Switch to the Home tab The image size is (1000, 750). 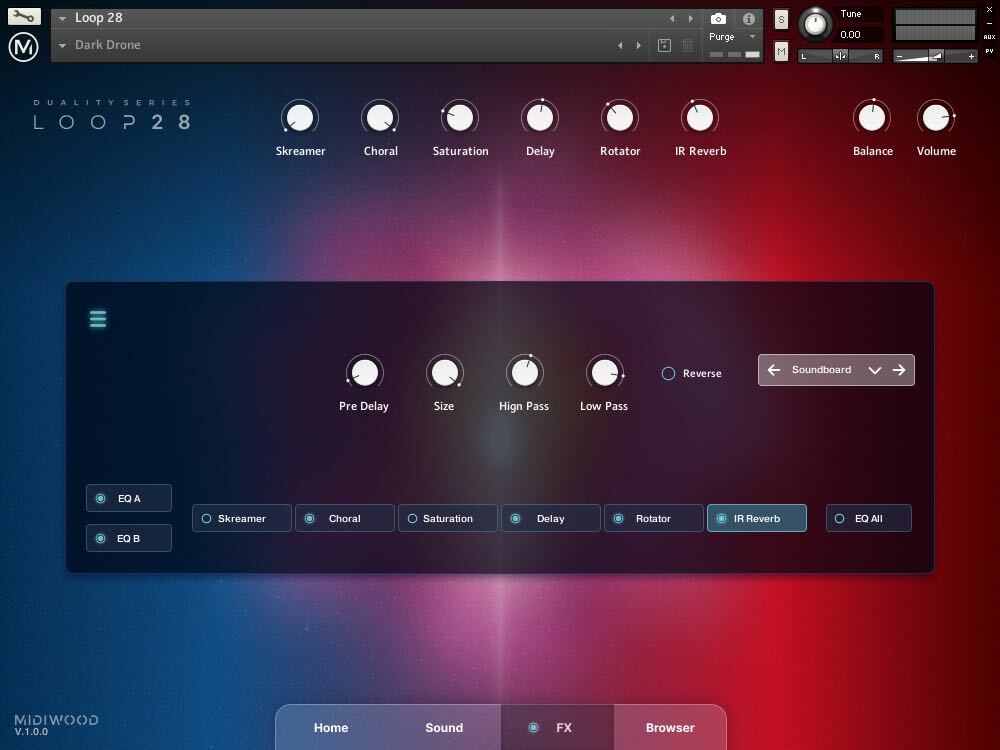(x=331, y=728)
